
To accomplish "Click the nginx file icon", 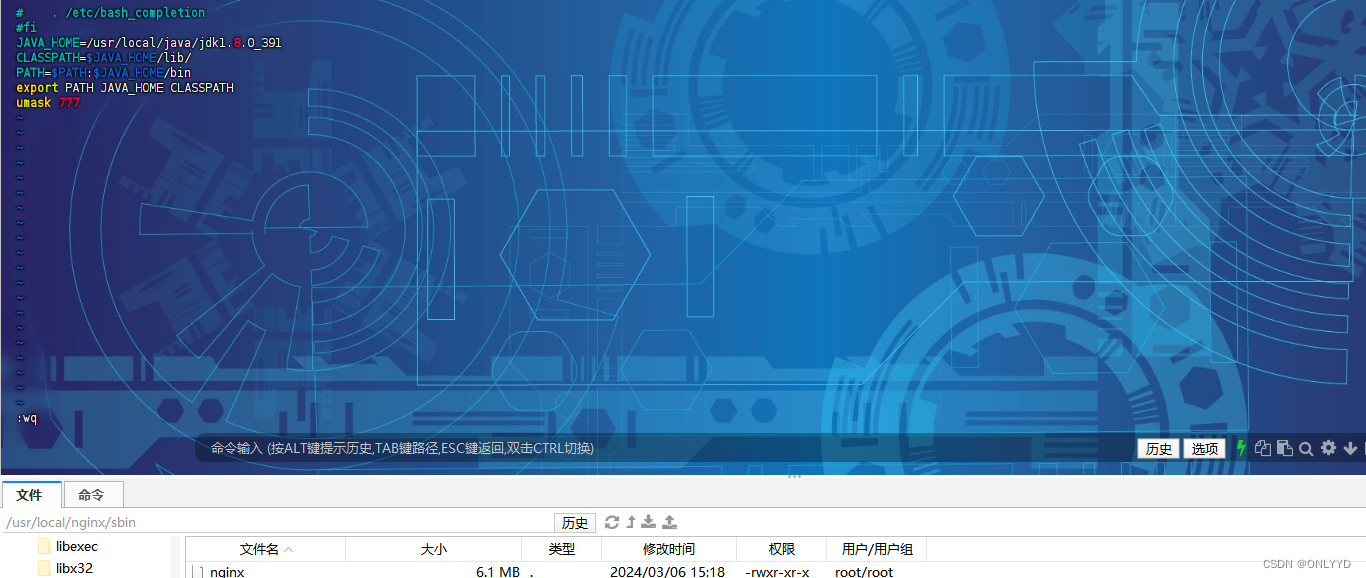I will click(x=198, y=572).
